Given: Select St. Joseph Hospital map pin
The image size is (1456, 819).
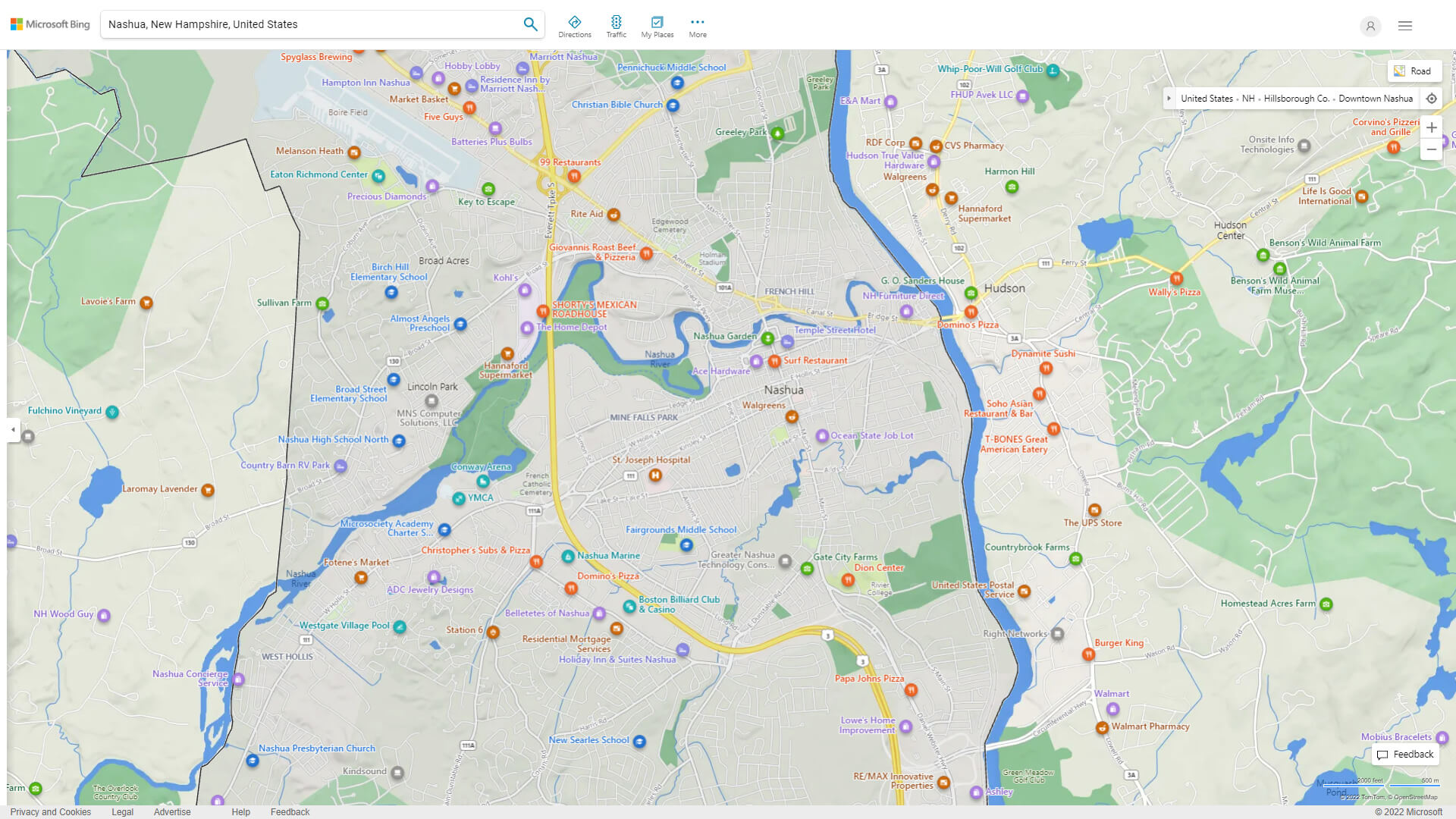Looking at the screenshot, I should 655,475.
